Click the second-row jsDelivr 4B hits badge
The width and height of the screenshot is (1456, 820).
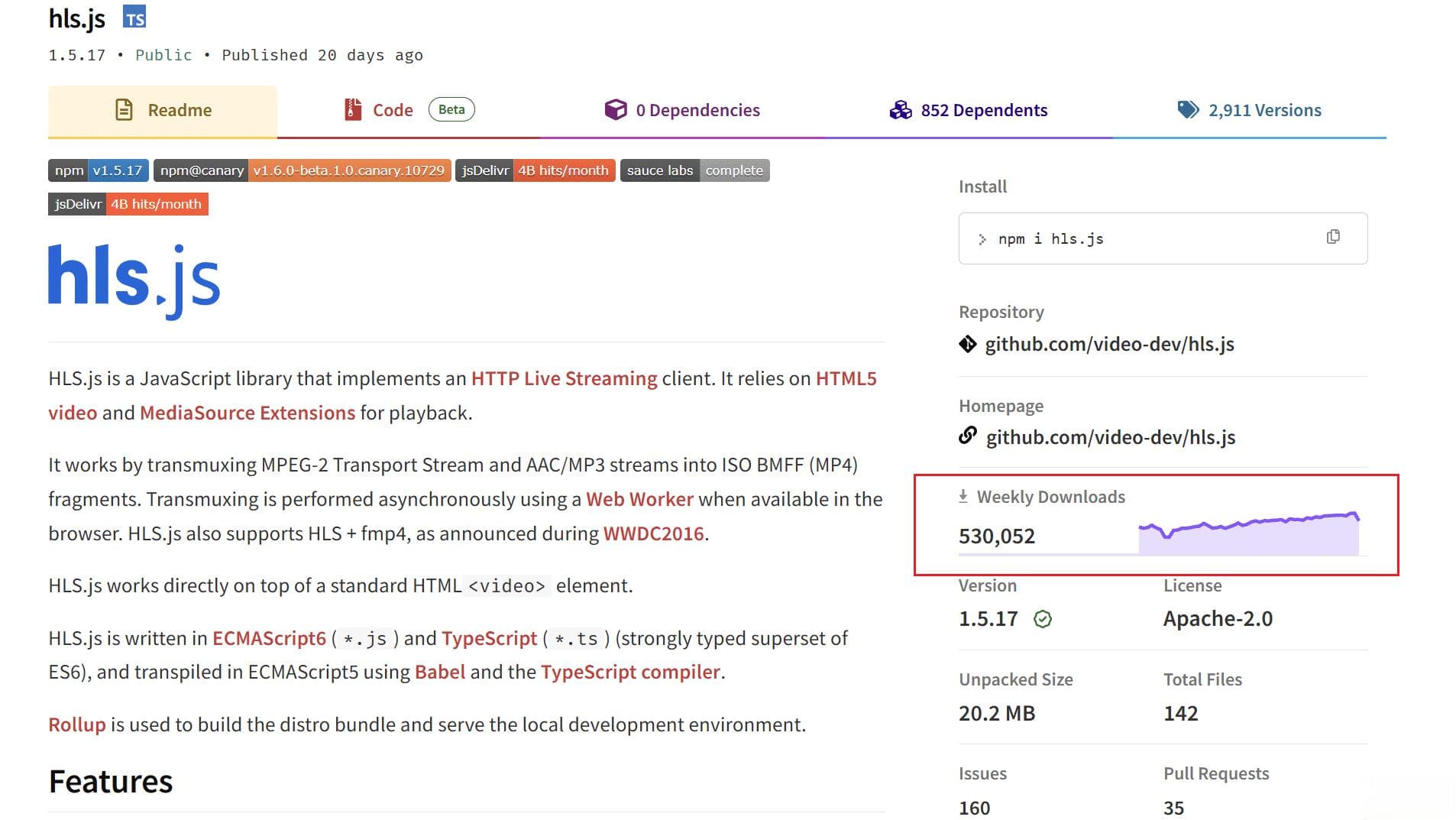click(x=128, y=204)
